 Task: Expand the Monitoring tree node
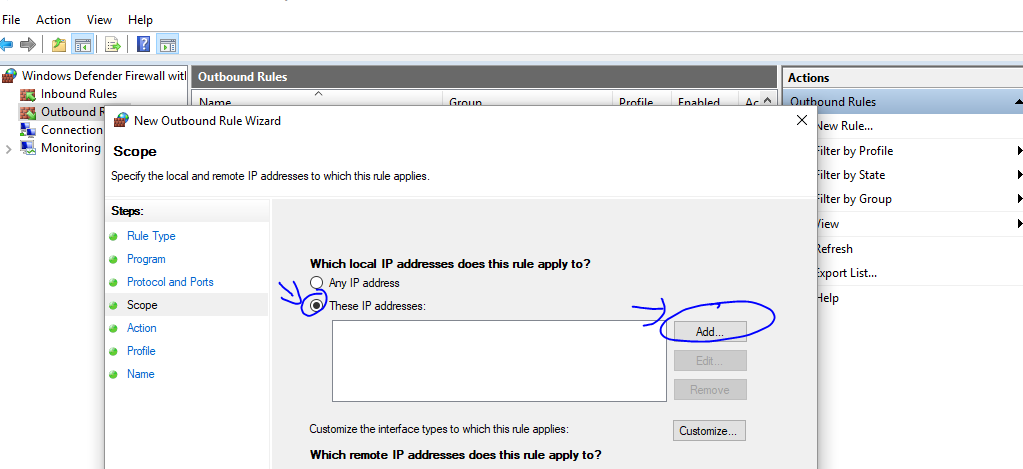point(8,149)
